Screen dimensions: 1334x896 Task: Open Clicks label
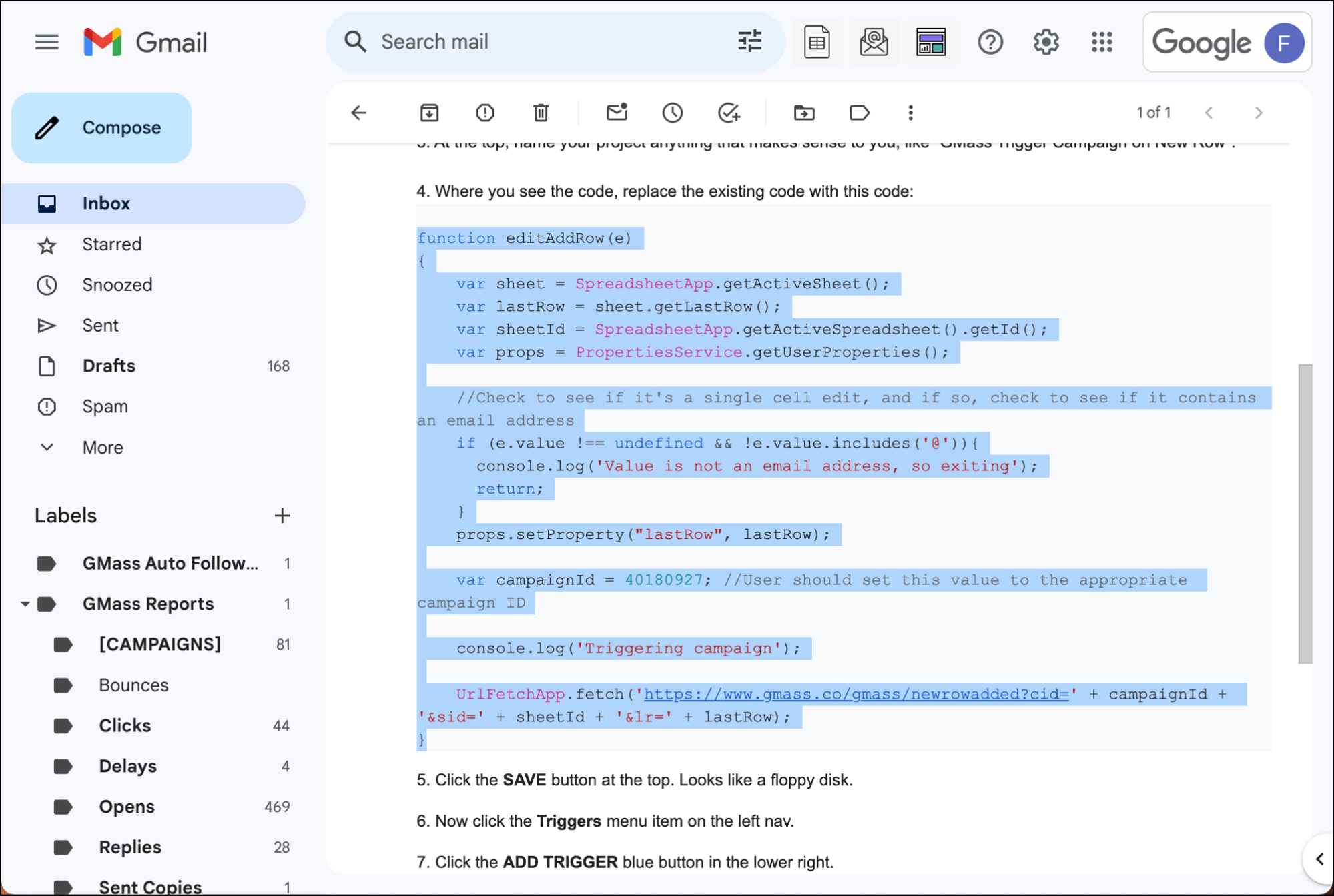tap(153, 726)
